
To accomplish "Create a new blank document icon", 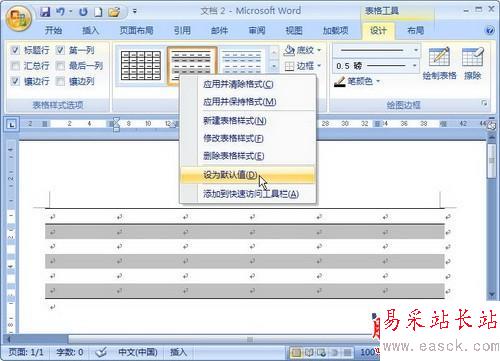I will [98, 12].
